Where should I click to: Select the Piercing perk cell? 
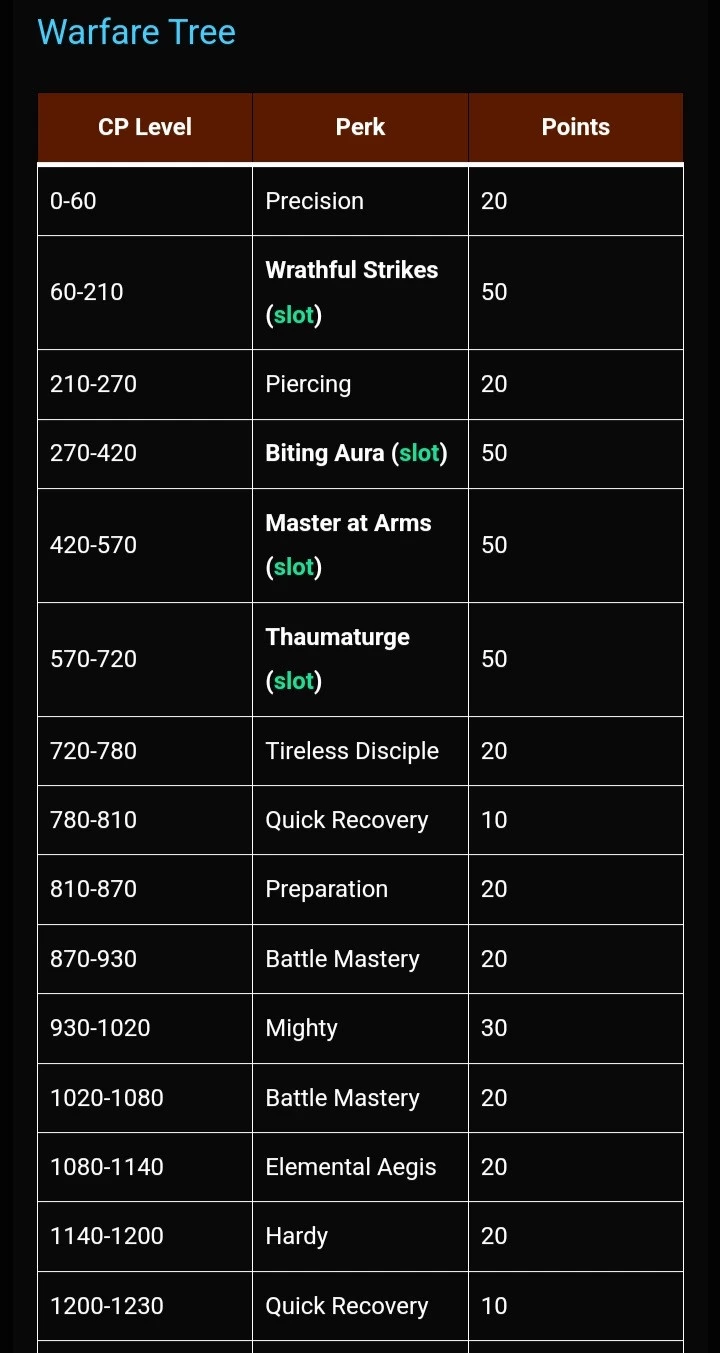click(308, 384)
